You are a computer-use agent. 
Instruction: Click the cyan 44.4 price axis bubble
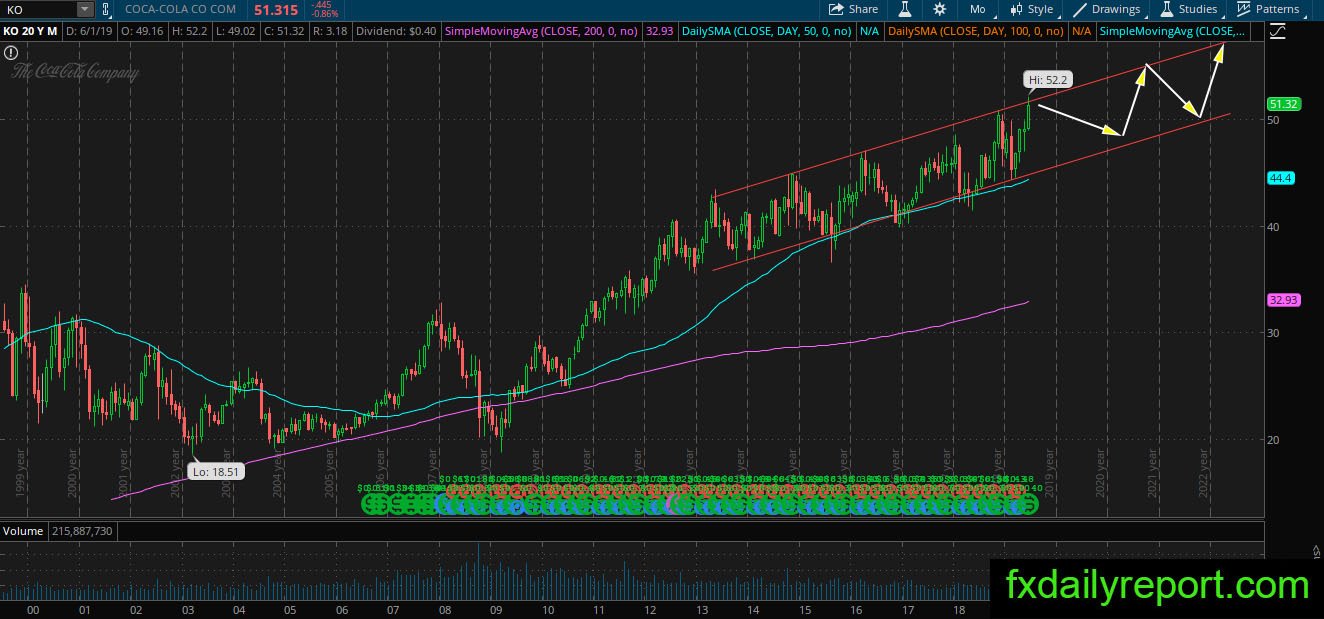click(1281, 177)
